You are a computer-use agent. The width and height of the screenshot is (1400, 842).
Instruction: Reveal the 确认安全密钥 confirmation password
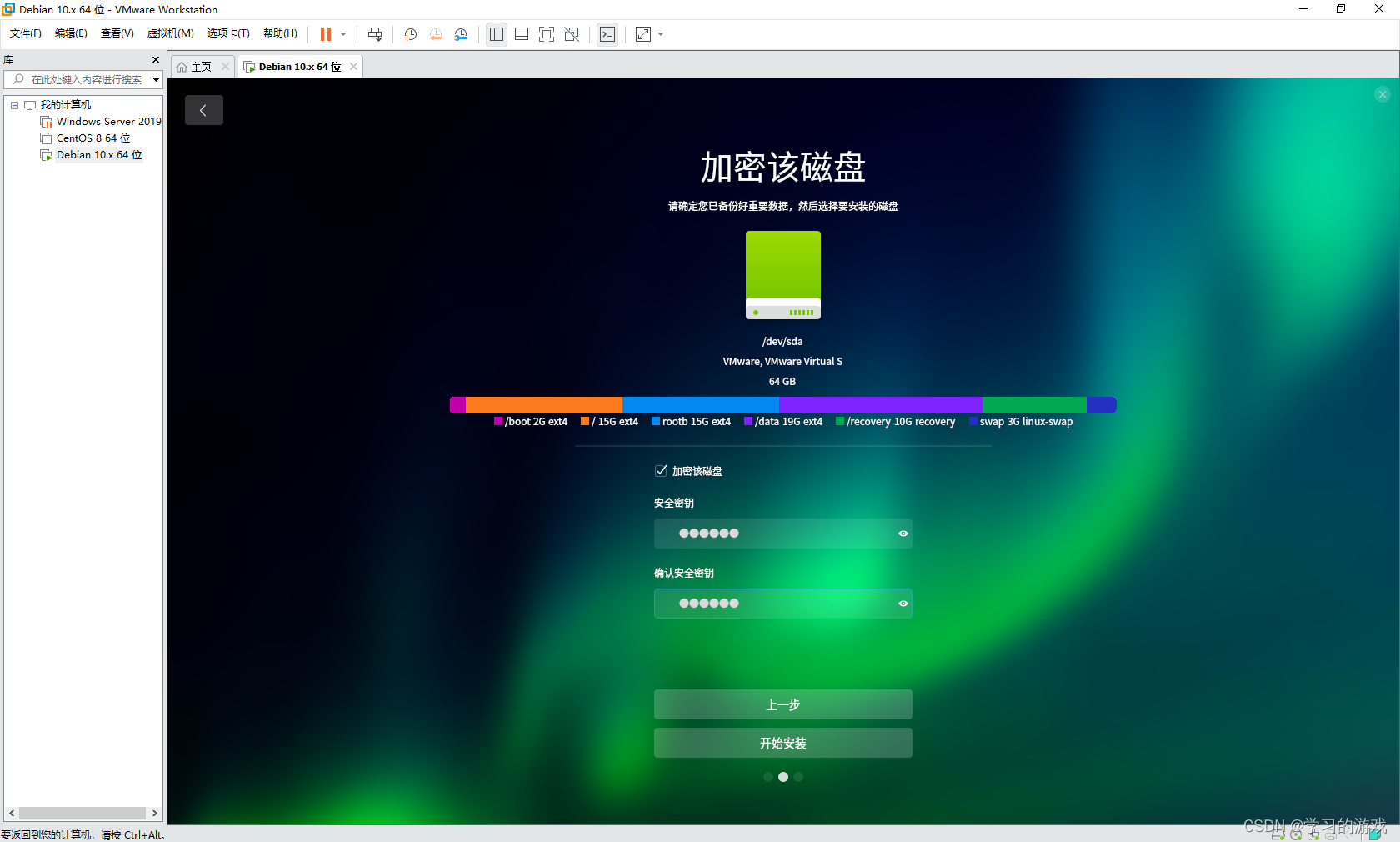[x=902, y=604]
